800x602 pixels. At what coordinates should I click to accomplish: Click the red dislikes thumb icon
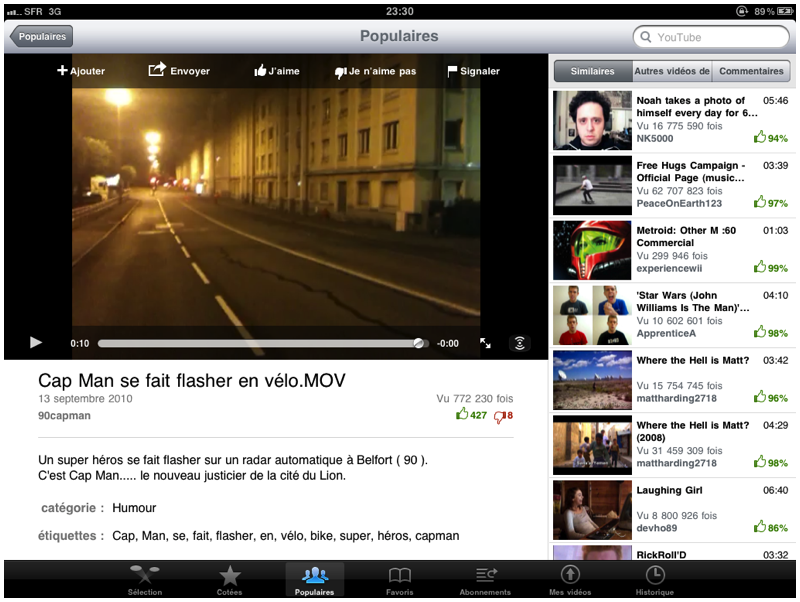click(499, 417)
